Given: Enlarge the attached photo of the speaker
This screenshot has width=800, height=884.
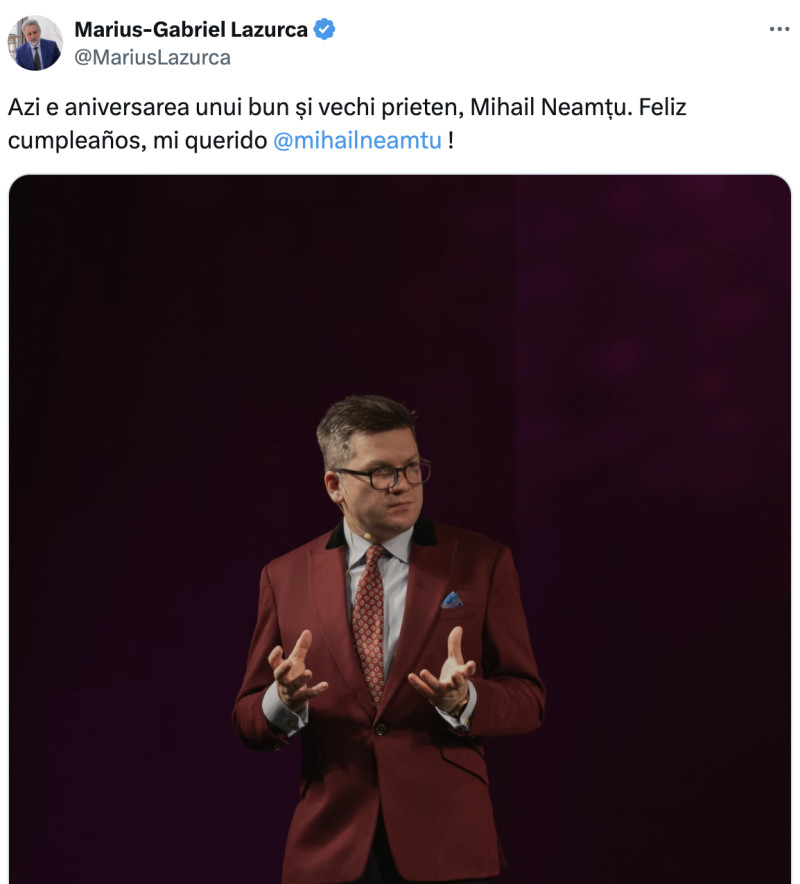Looking at the screenshot, I should (x=400, y=530).
